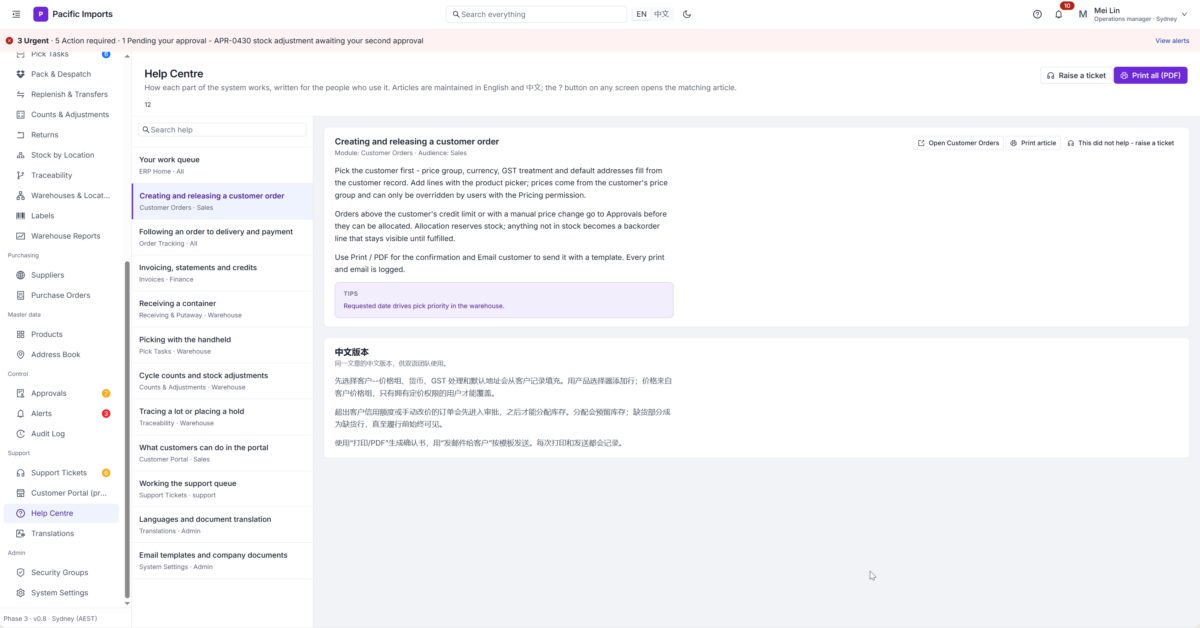
Task: Open Purchase Orders icon
Action: point(21,295)
